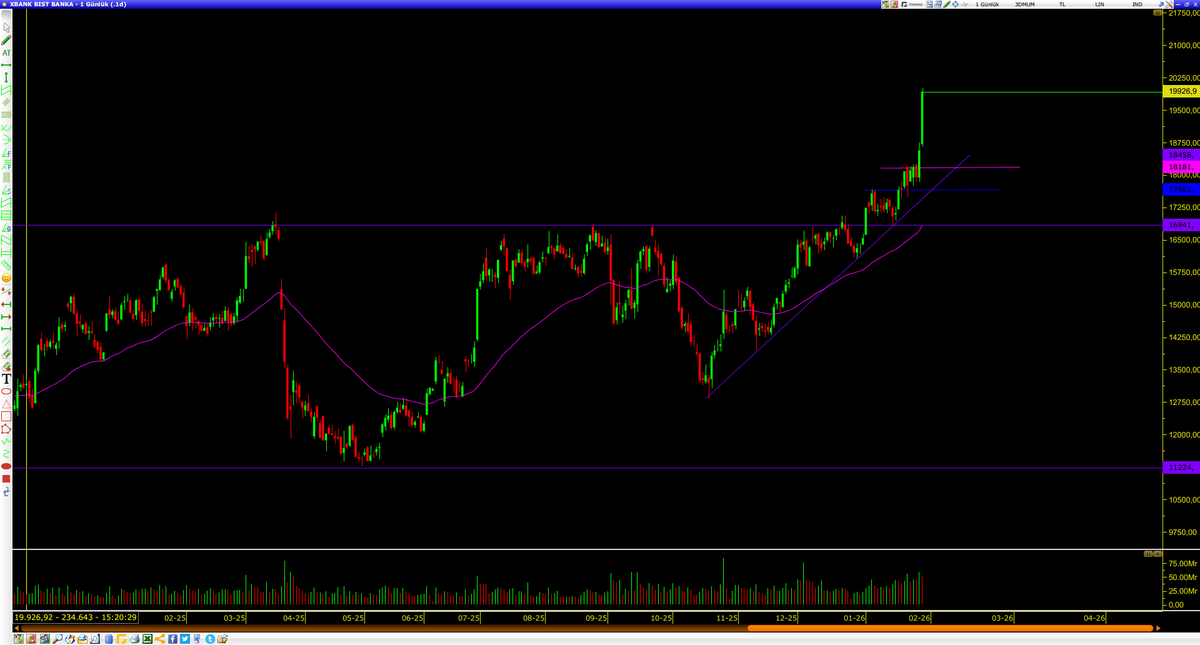Image resolution: width=1200 pixels, height=645 pixels.
Task: Click the printer icon in bottom toolbar
Action: click(134, 639)
